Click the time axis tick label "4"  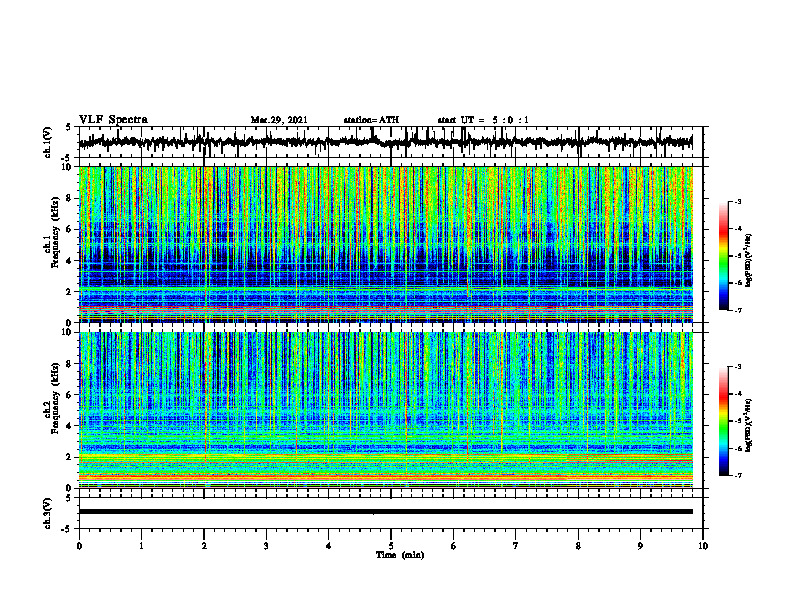click(x=329, y=546)
